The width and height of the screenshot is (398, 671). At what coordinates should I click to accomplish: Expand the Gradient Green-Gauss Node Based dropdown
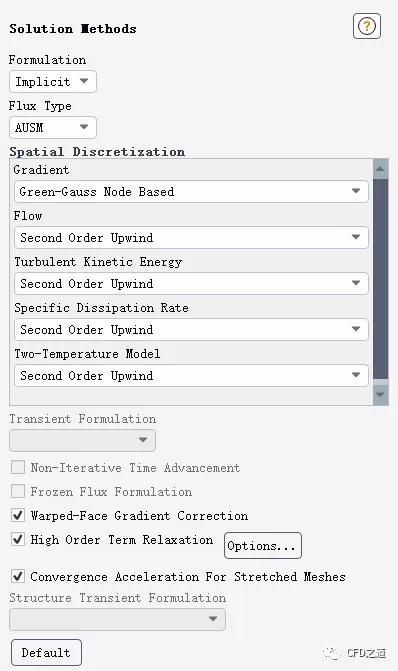(x=191, y=191)
